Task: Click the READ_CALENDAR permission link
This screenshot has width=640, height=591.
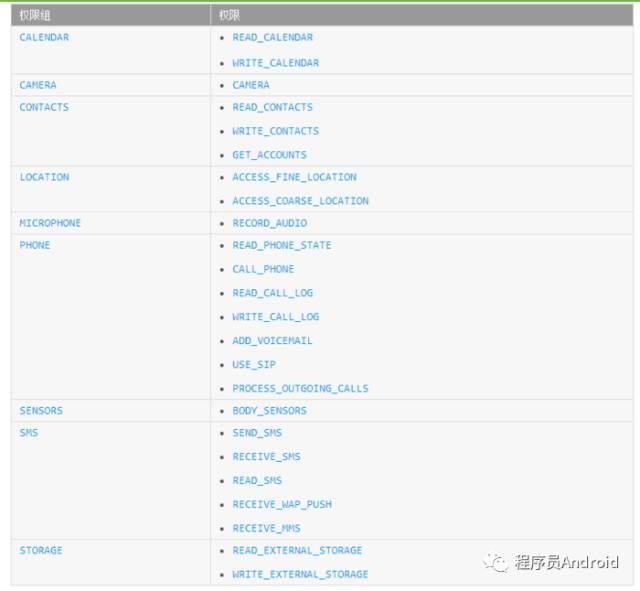Action: coord(273,38)
